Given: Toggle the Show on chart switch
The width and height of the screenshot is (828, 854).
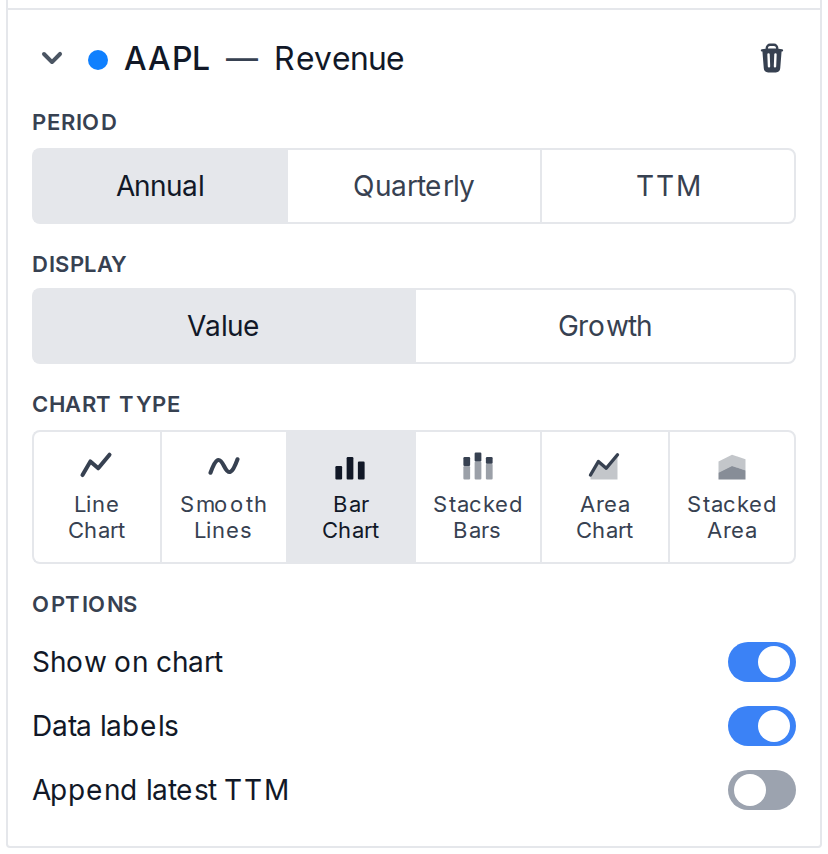Looking at the screenshot, I should point(762,662).
